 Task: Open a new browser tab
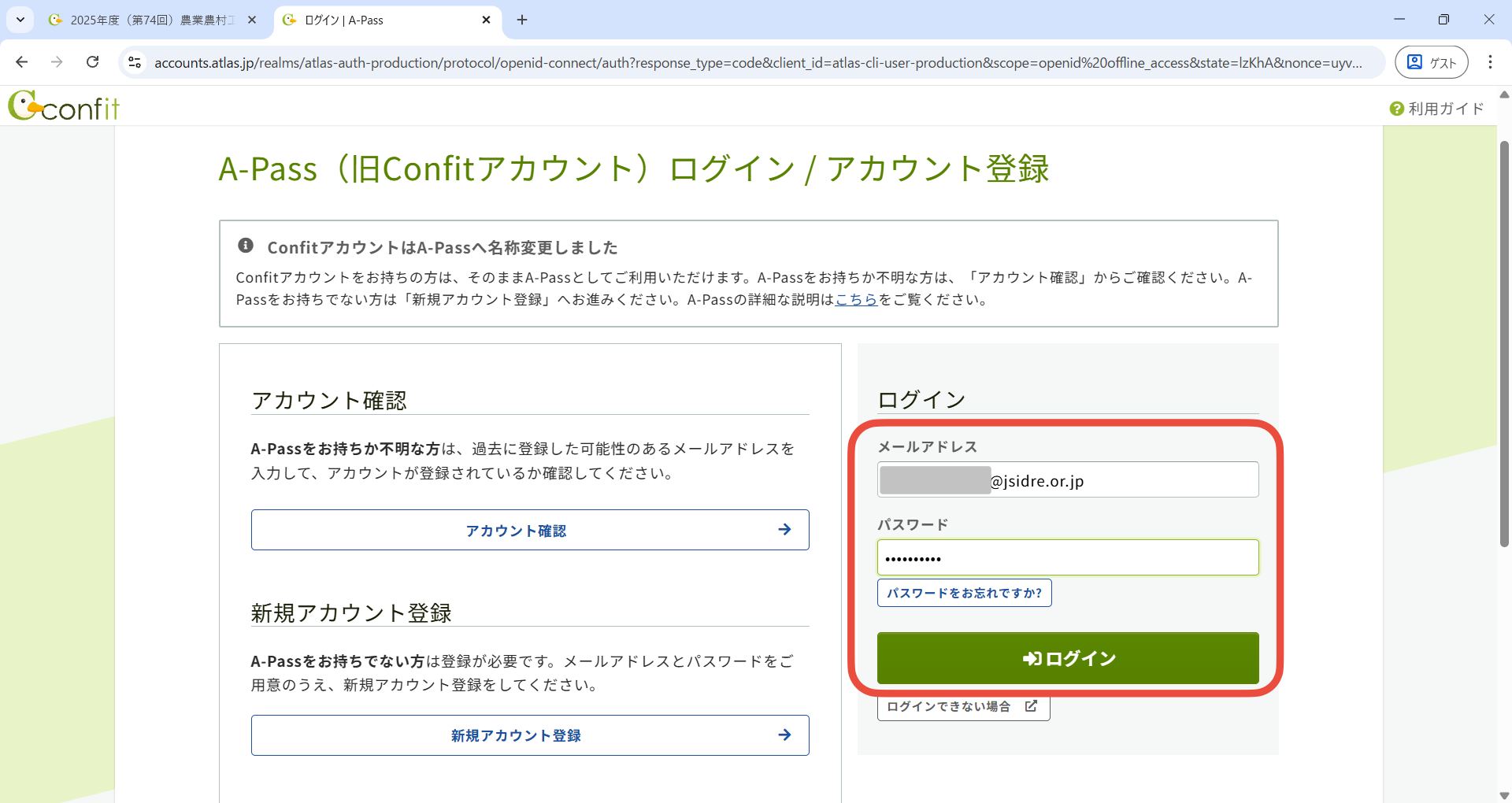522,20
